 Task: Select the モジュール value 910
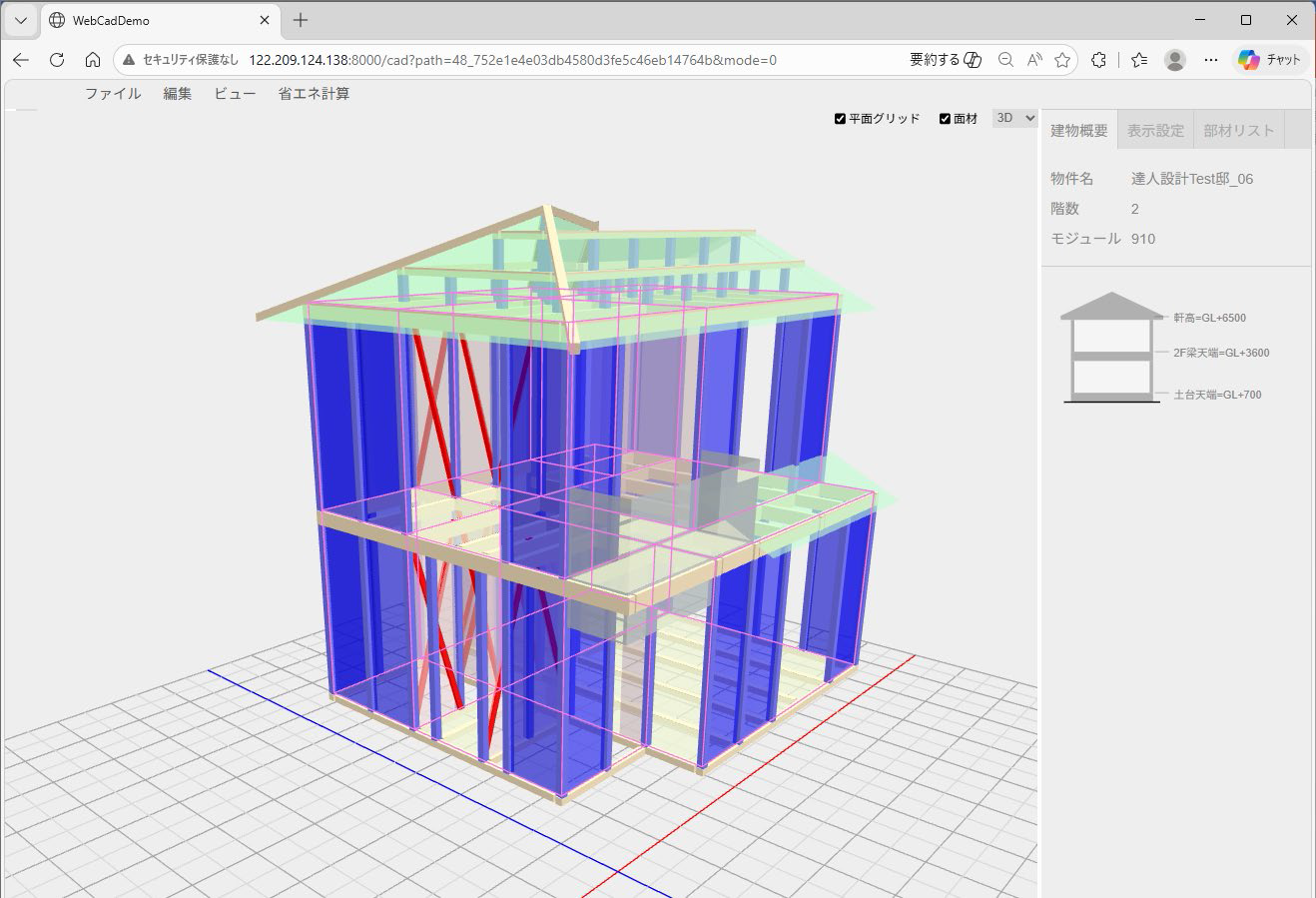[1143, 239]
